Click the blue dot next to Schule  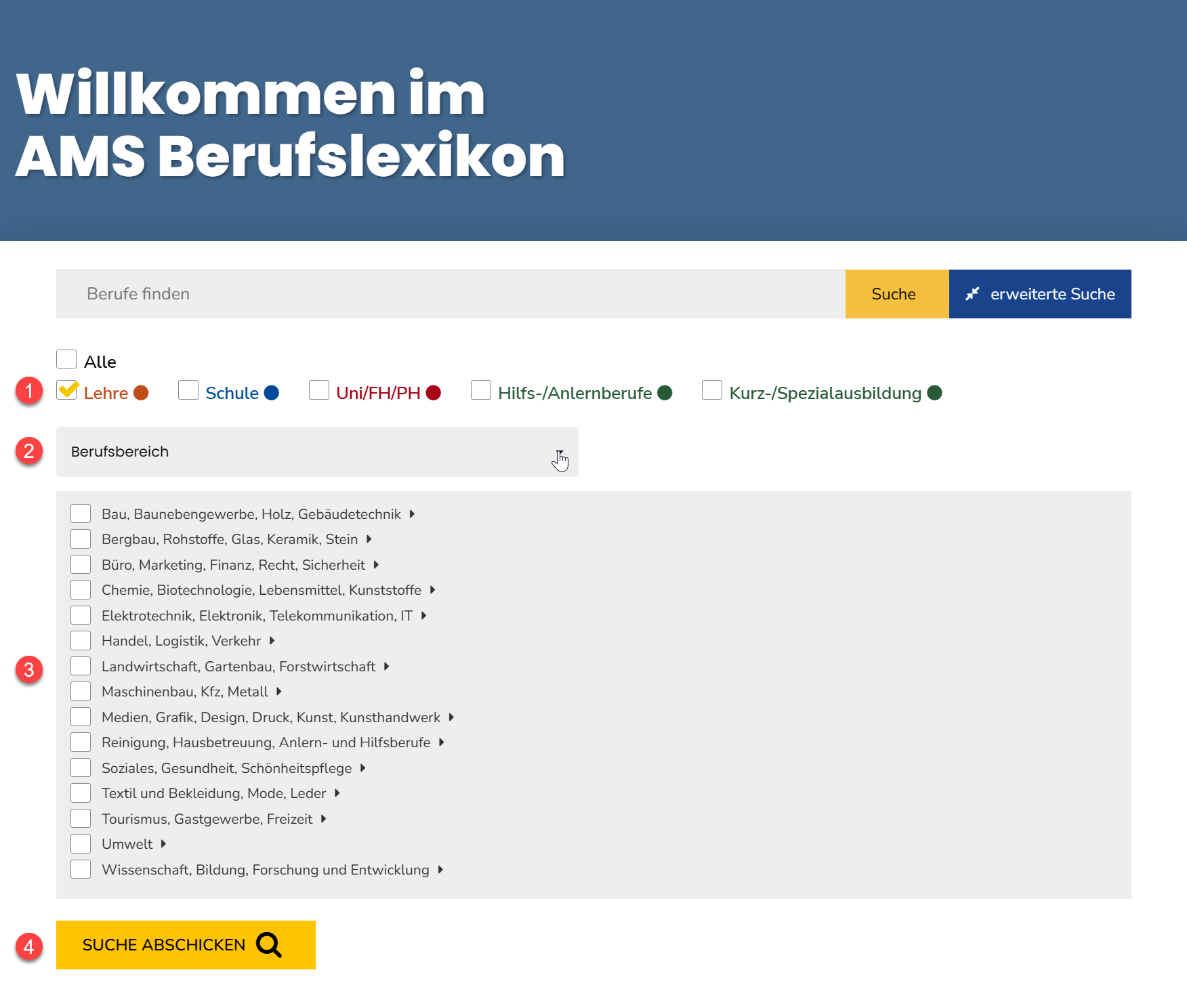[272, 393]
